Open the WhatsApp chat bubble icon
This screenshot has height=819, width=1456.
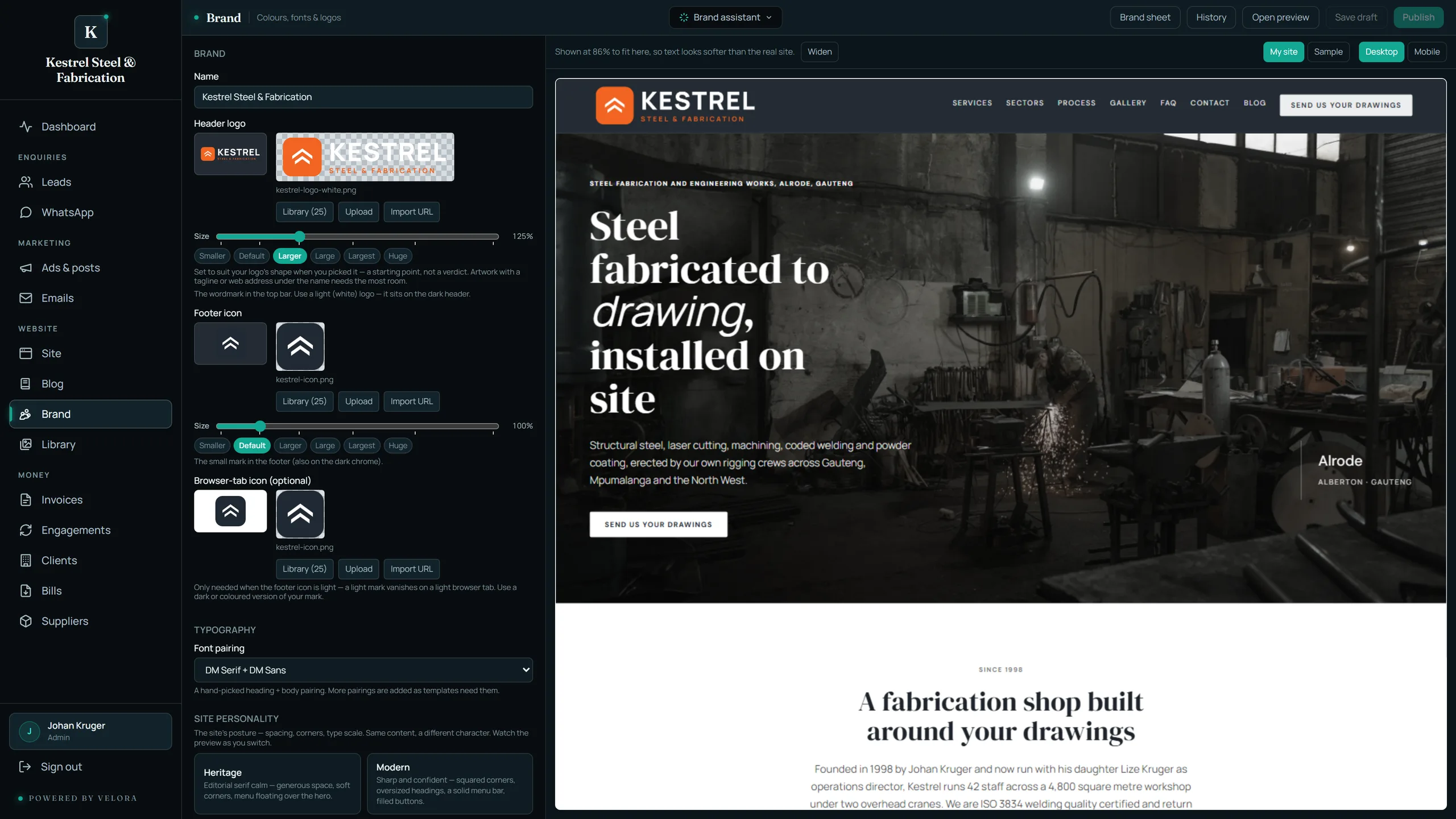26,212
